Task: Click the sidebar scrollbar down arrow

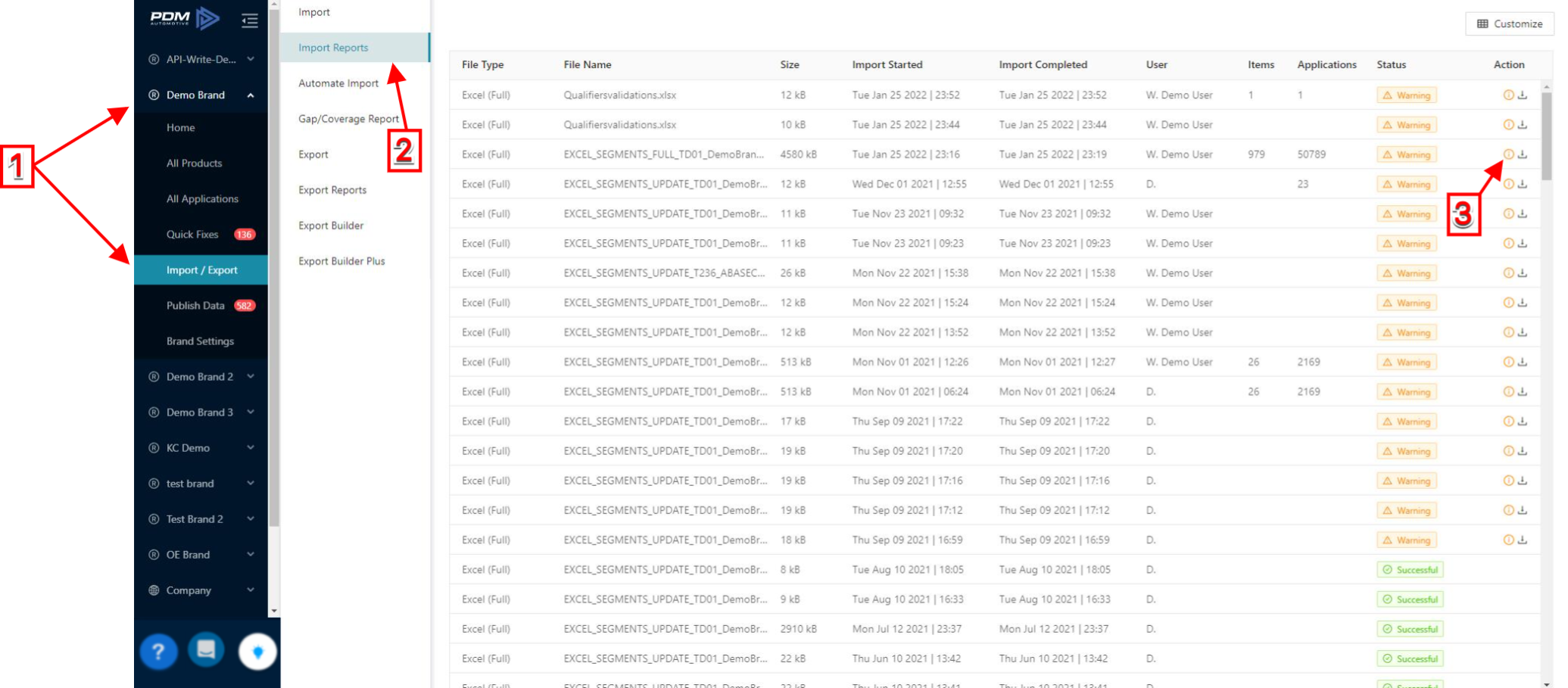Action: click(x=274, y=611)
